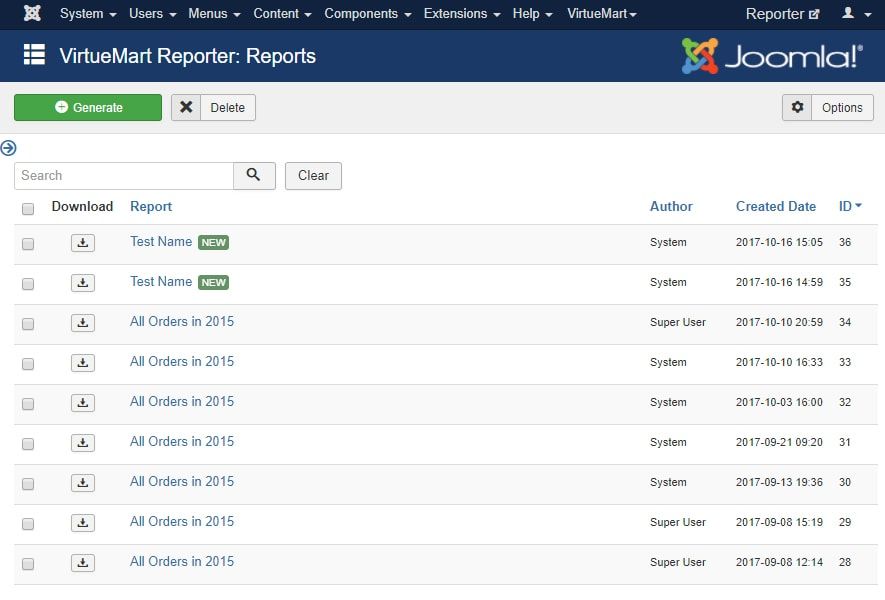Click the green Generate button

pos(88,107)
